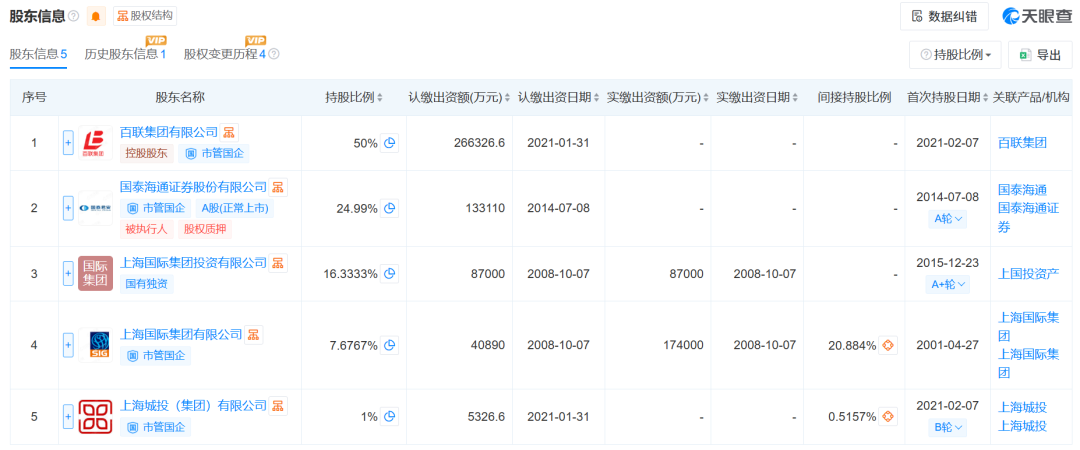
Task: Click 174000 paid-in capital value
Action: tap(684, 345)
